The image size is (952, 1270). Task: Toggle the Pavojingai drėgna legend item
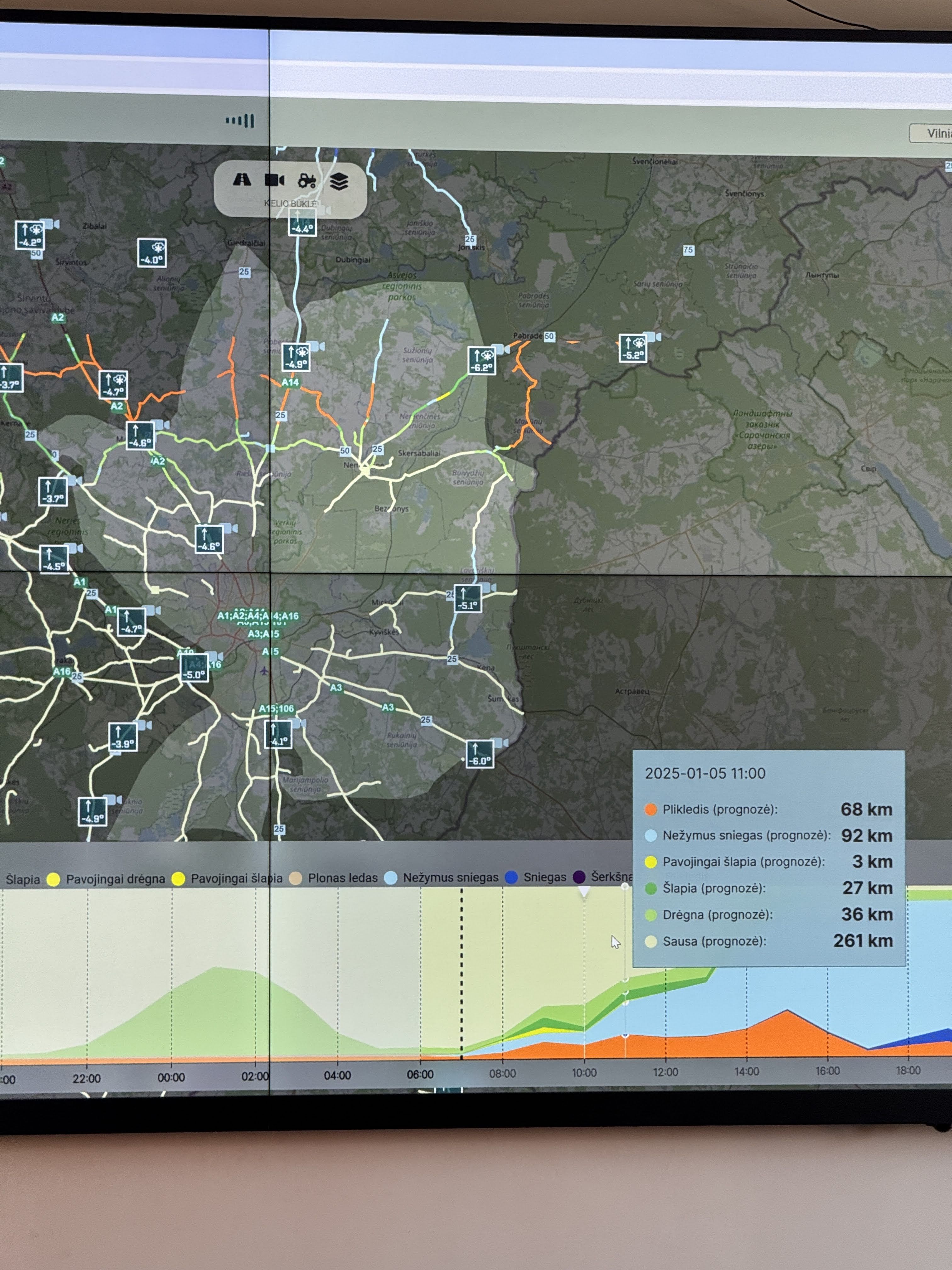tap(115, 880)
